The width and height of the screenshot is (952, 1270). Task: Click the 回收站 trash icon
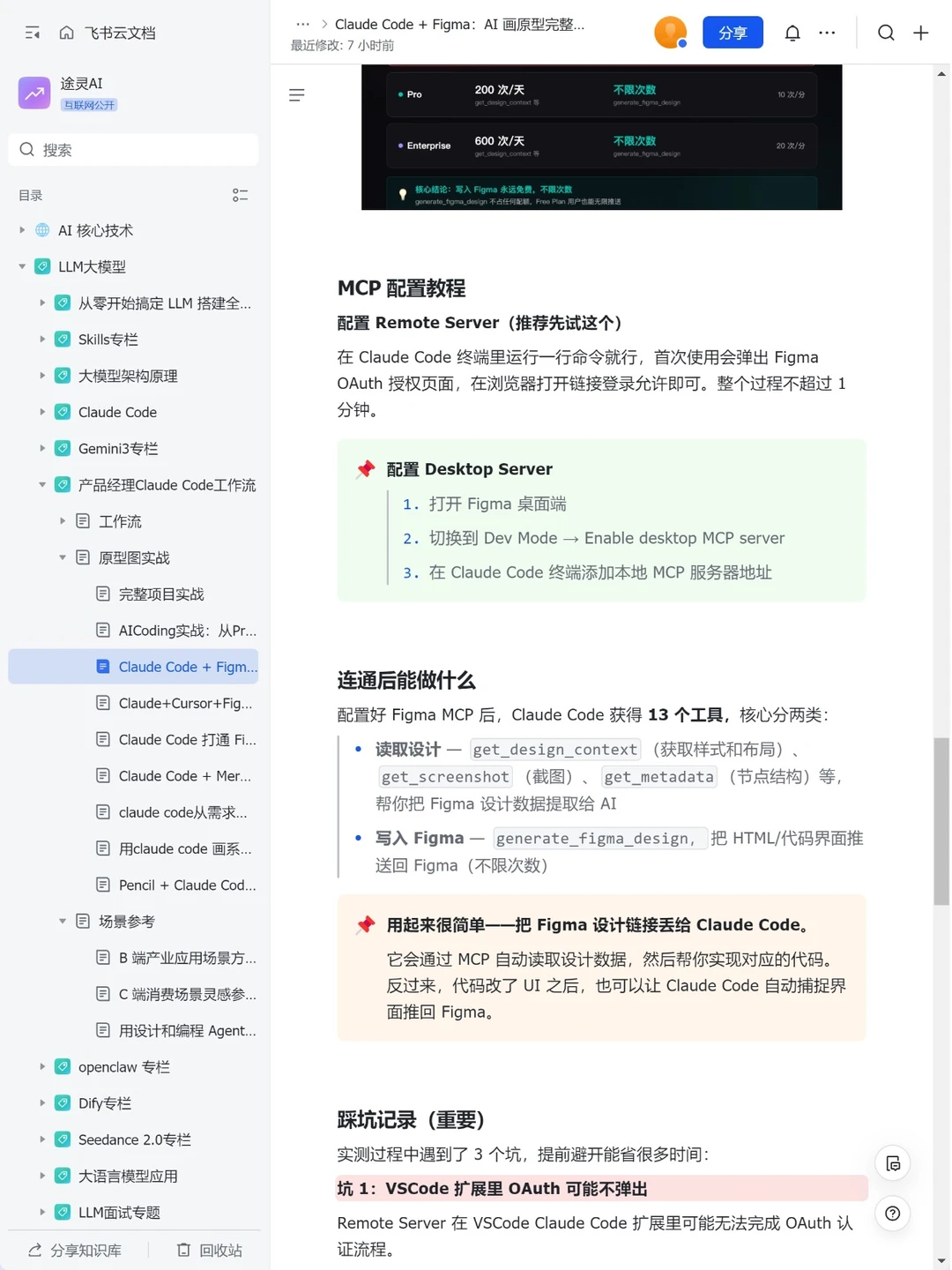183,1250
